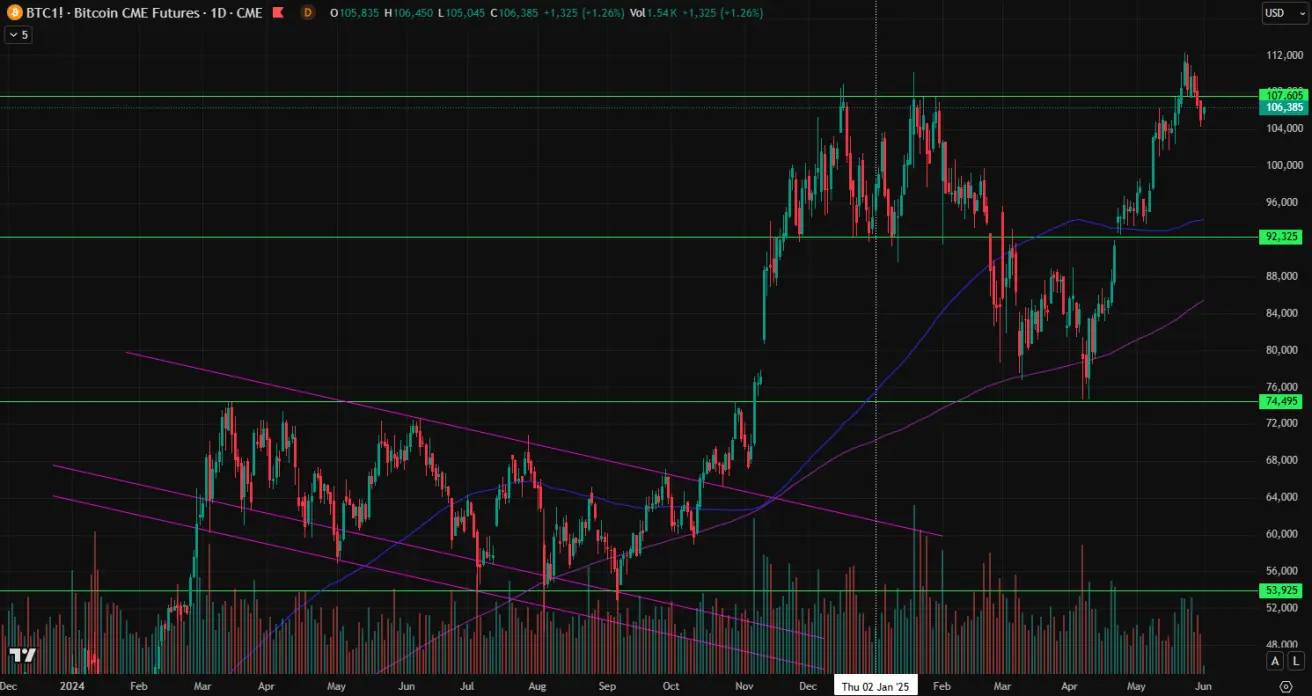
Task: Select the 107,605 horizontal line price label
Action: coord(1284,95)
